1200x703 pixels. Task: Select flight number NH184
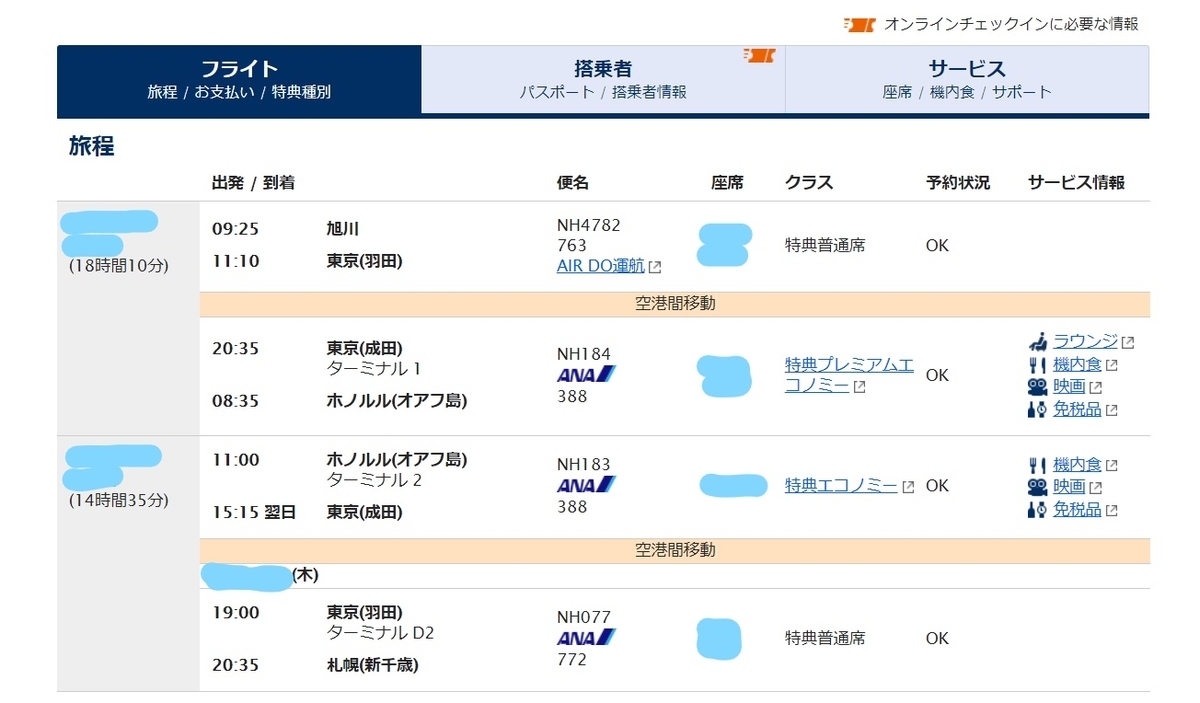584,353
